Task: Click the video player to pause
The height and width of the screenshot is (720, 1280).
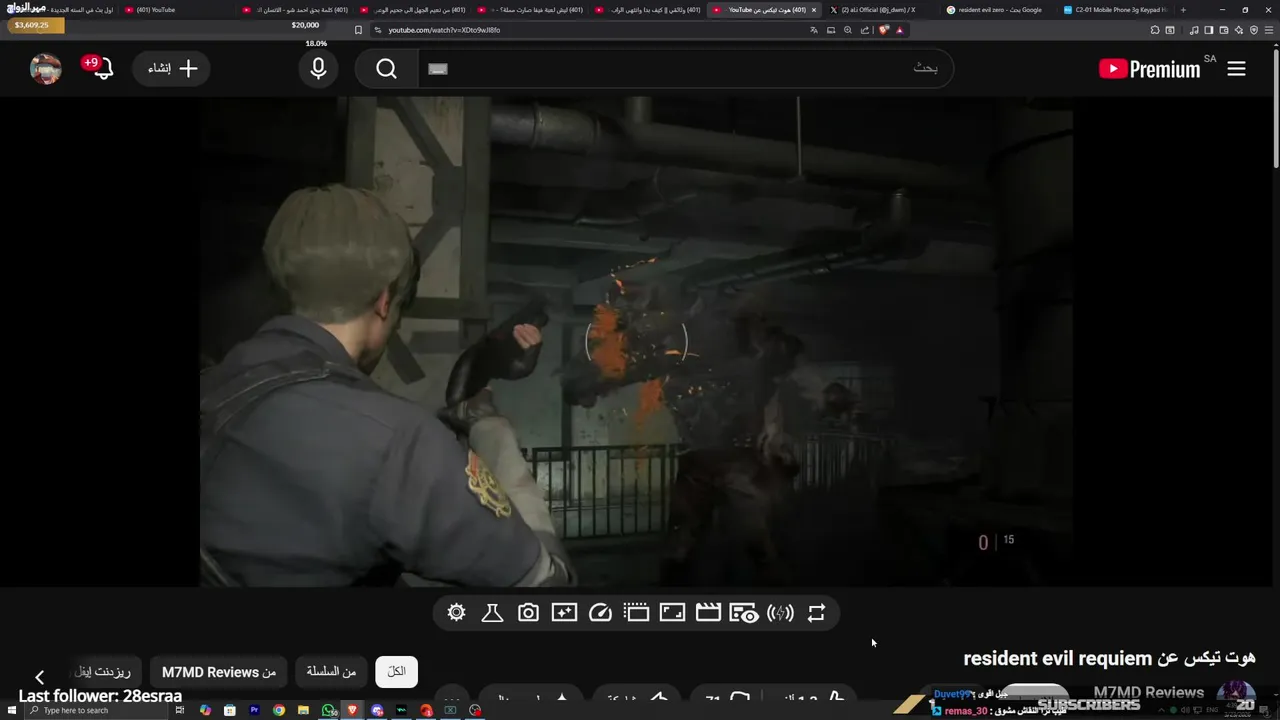Action: click(x=636, y=341)
